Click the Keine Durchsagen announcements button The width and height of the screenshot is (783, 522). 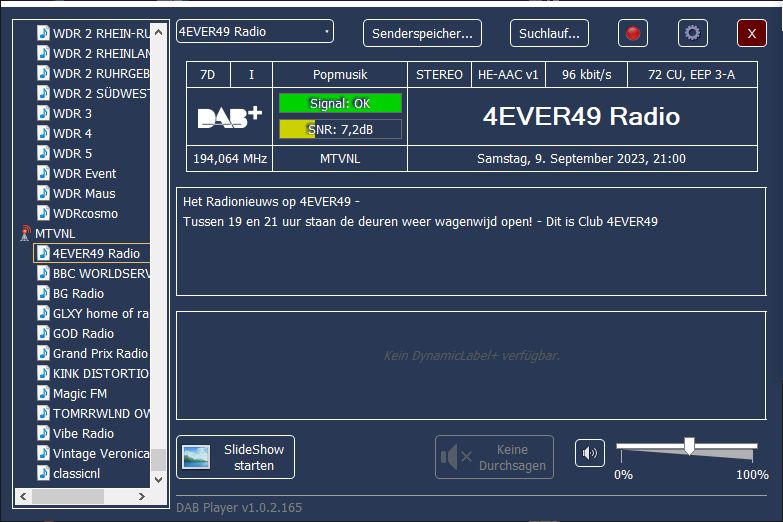pyautogui.click(x=494, y=457)
